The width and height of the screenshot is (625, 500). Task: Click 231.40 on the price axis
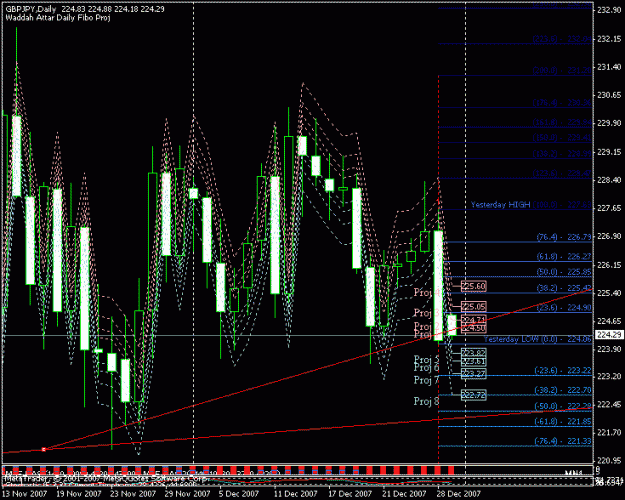tap(609, 67)
